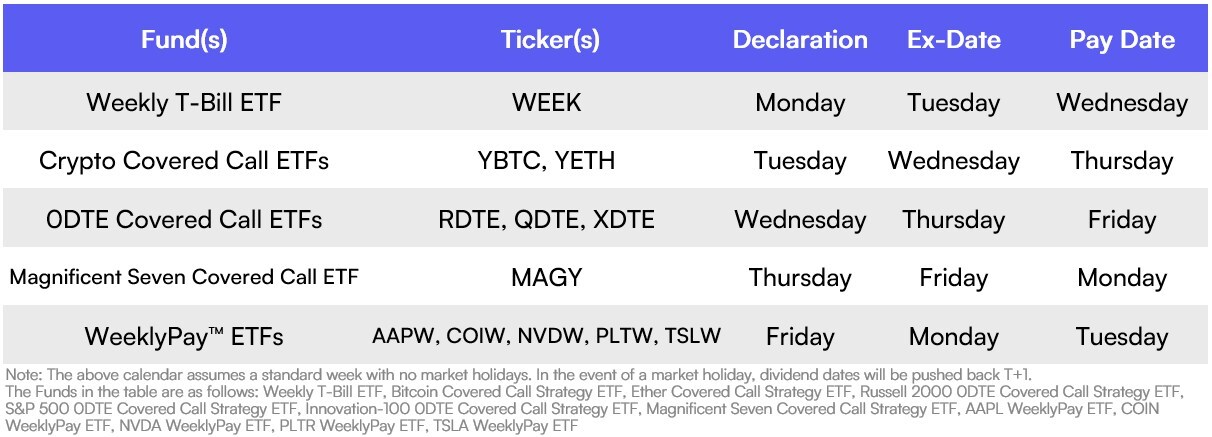Select the RDTE, QDTE, XDTE ticker cell

[546, 220]
